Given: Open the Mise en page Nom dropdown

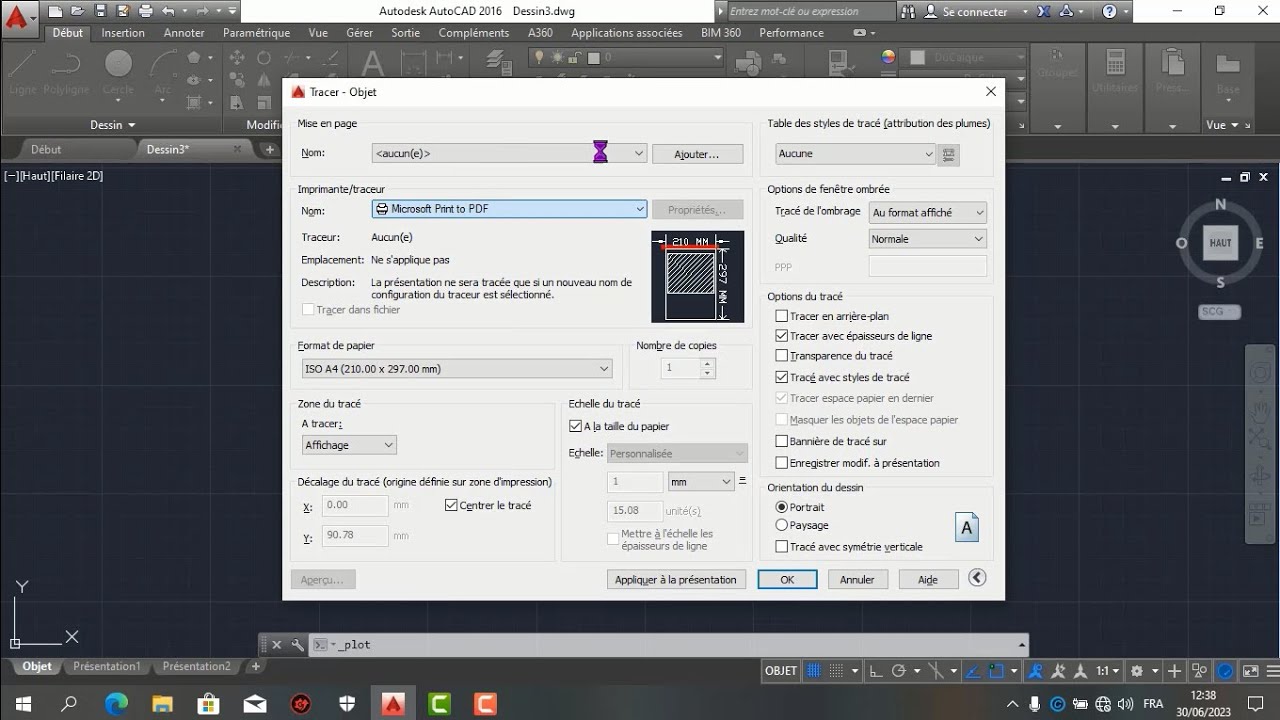Looking at the screenshot, I should 509,154.
